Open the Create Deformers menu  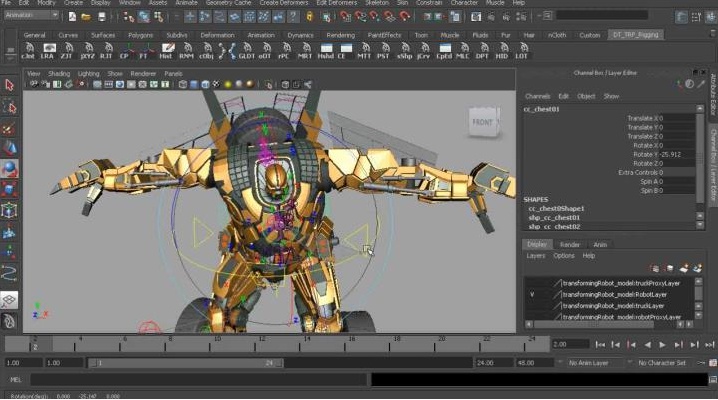point(284,3)
